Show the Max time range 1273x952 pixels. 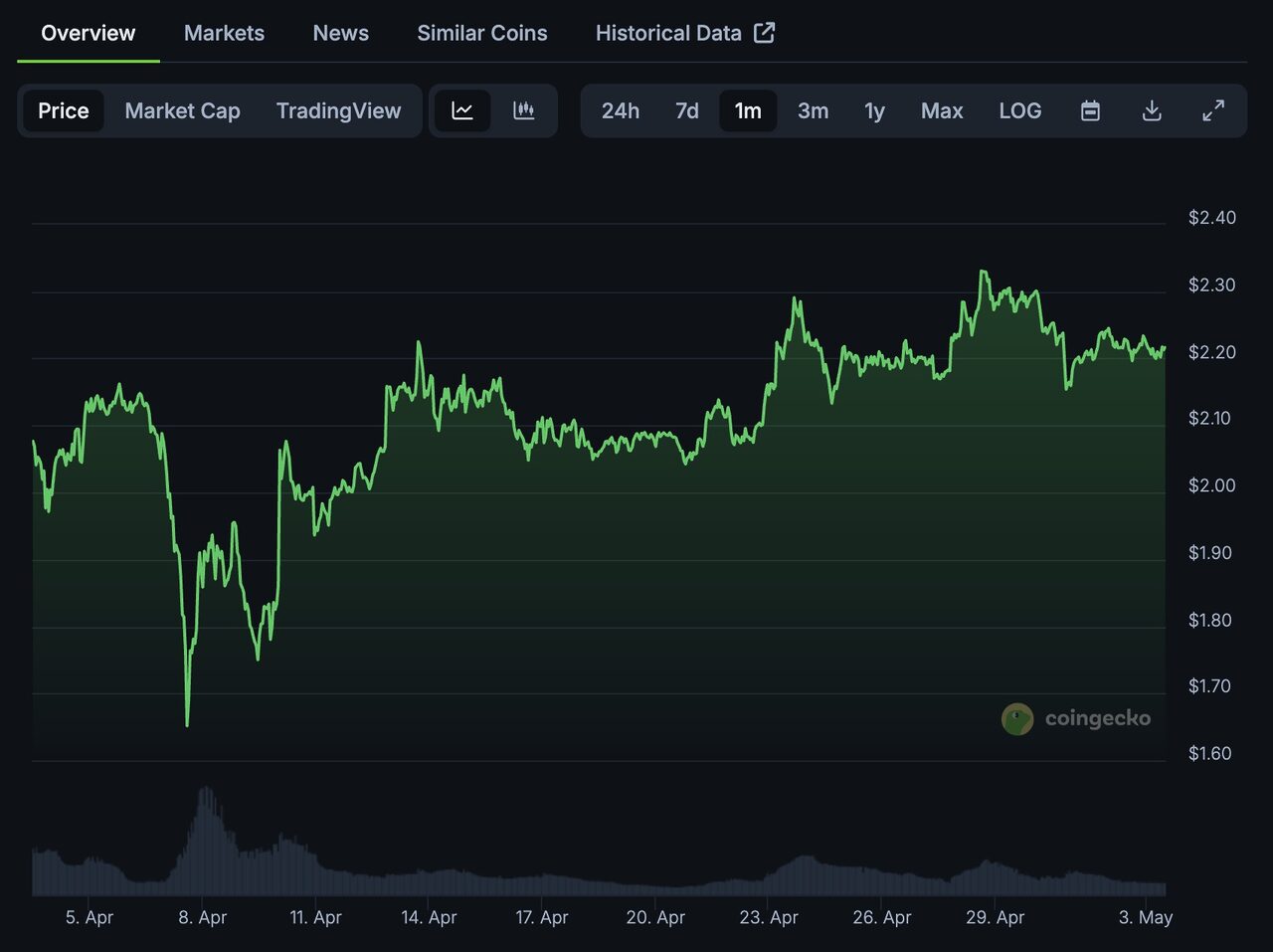(942, 110)
